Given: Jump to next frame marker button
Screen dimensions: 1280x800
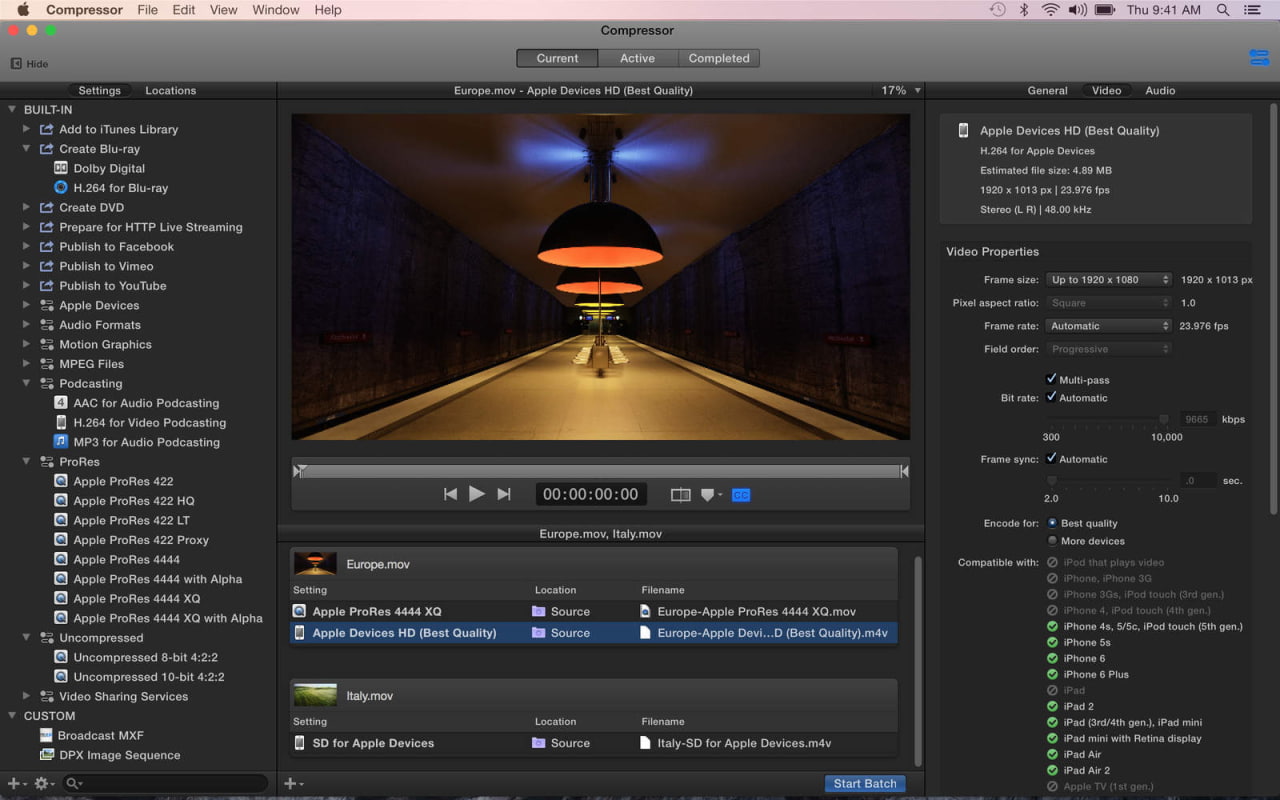Looking at the screenshot, I should coord(504,494).
